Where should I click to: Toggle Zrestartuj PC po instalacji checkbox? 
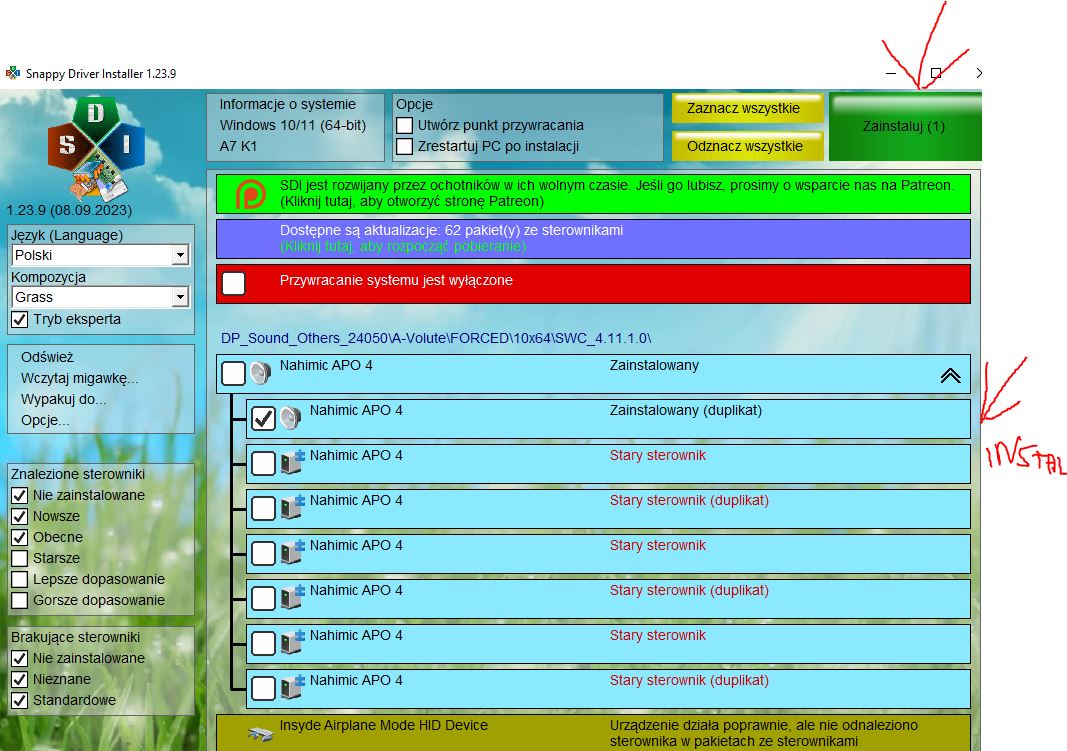pyautogui.click(x=405, y=147)
